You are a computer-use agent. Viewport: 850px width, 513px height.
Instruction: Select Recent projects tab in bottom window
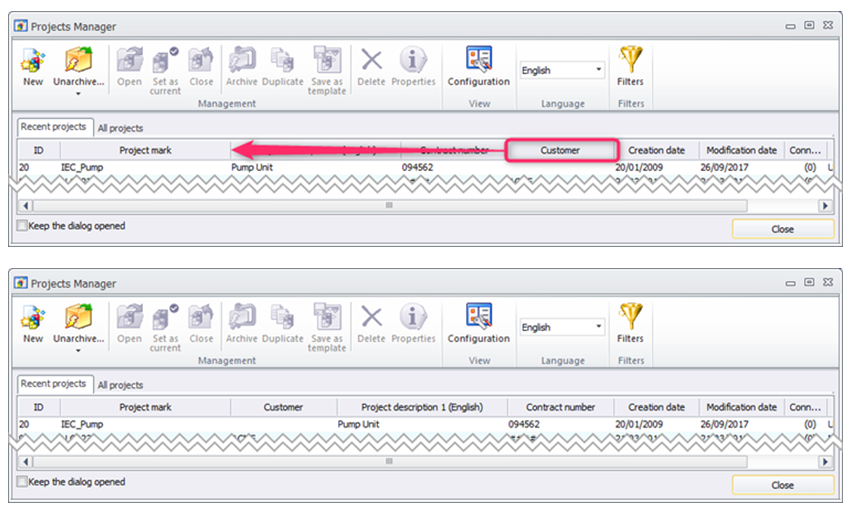pyautogui.click(x=54, y=383)
